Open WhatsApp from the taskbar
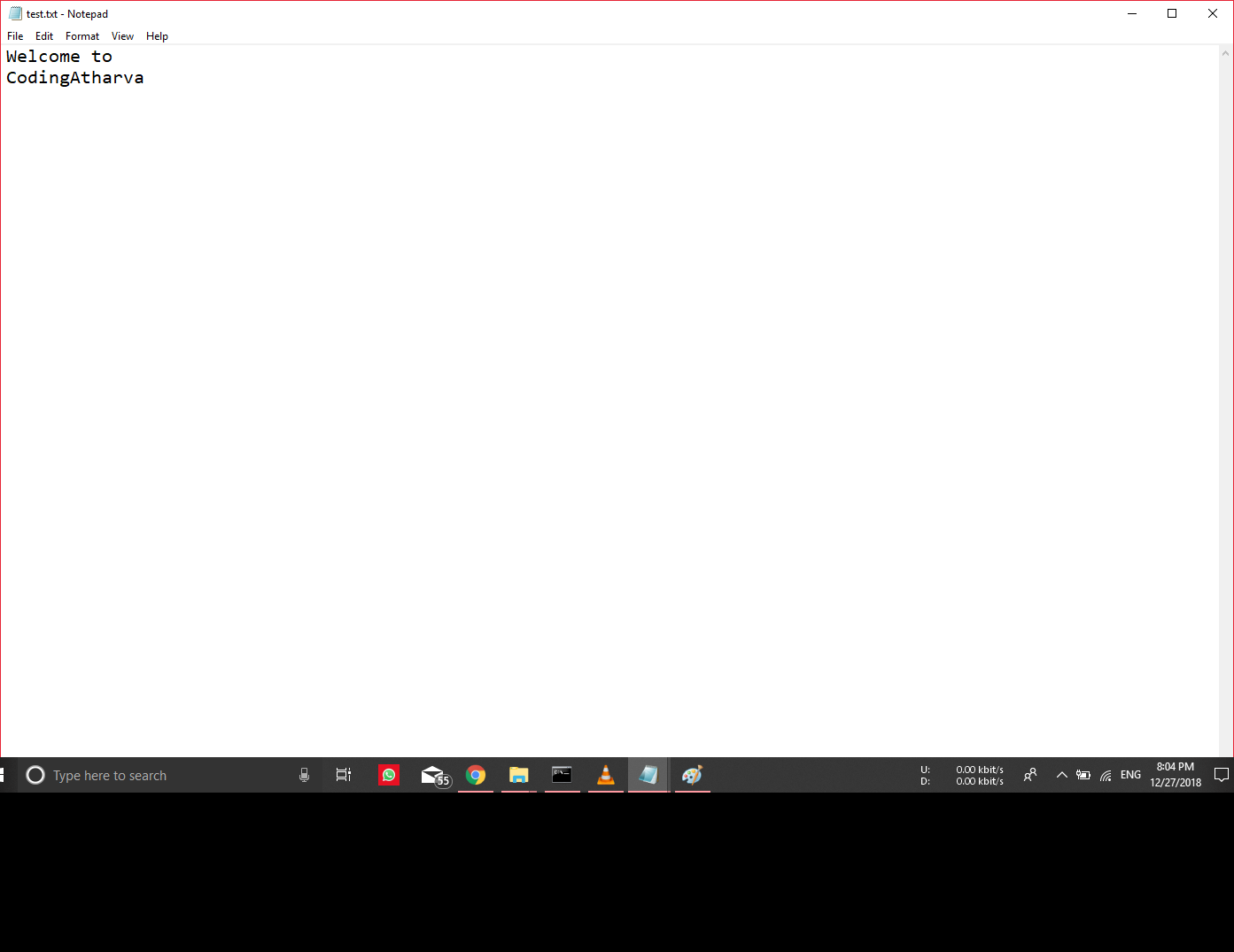This screenshot has width=1234, height=952. [388, 774]
